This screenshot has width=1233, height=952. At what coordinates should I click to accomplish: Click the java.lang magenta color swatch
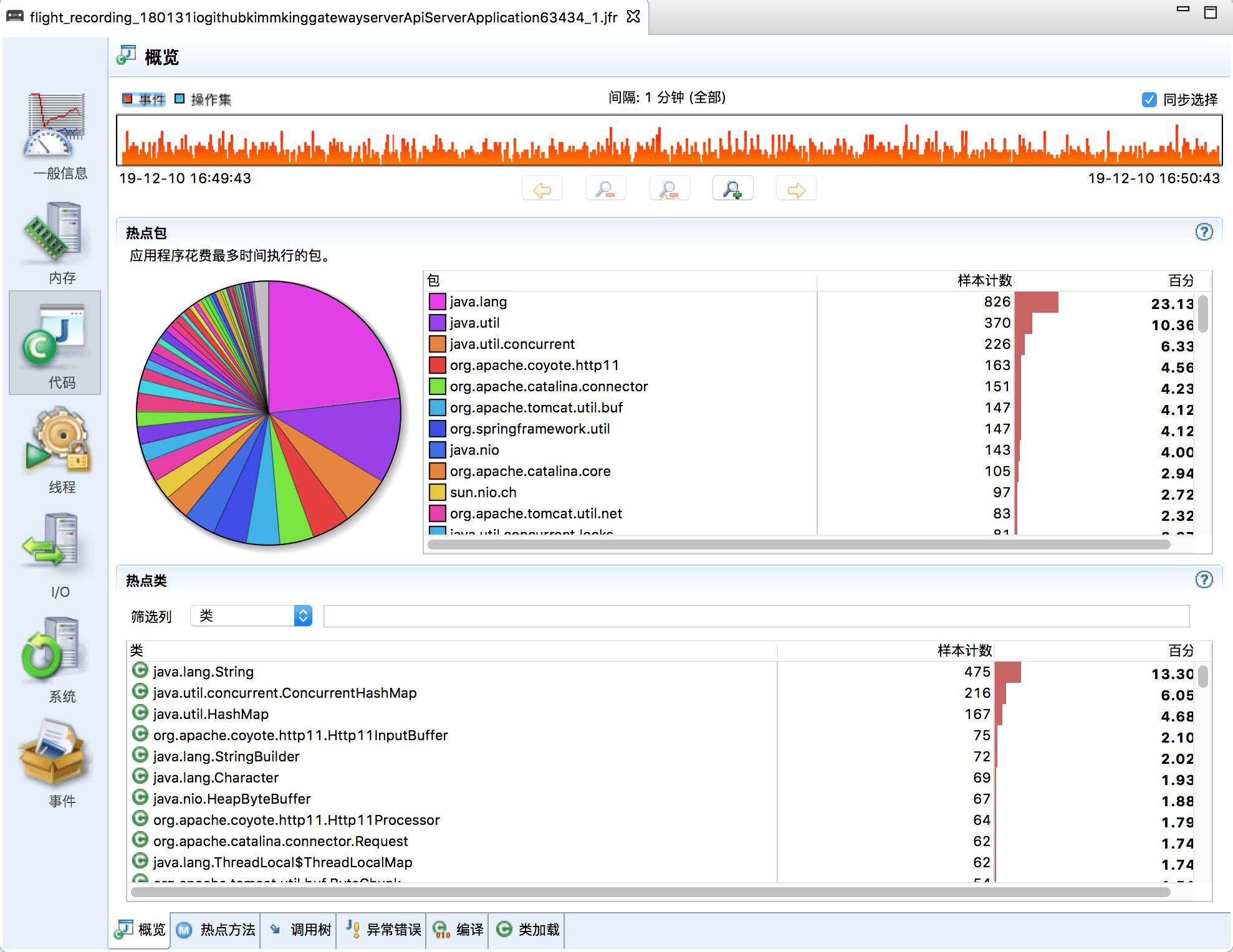pyautogui.click(x=437, y=302)
